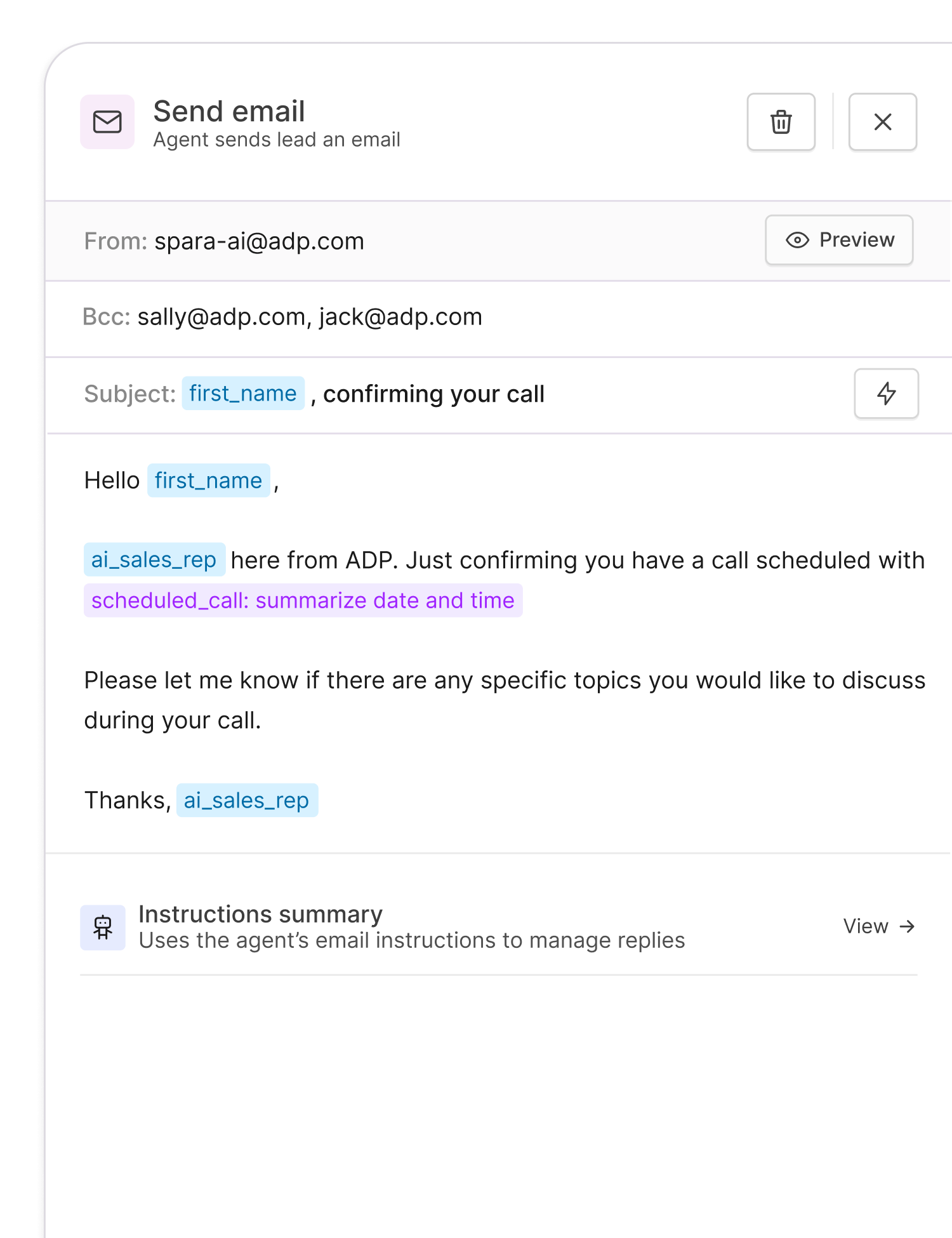952x1238 pixels.
Task: Click the robot Instructions summary icon
Action: (103, 927)
